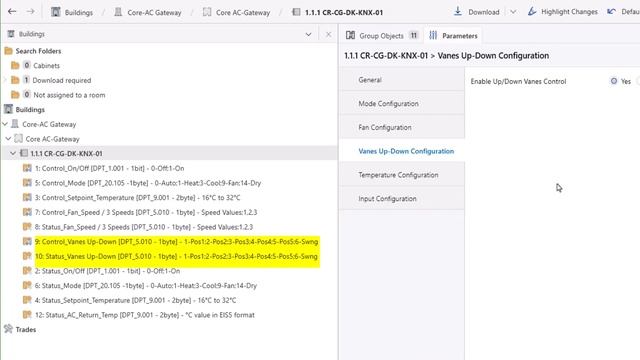Select 7: Control_Fan_Speed / 3 Speeds row
This screenshot has height=360, width=640.
[x=146, y=212]
